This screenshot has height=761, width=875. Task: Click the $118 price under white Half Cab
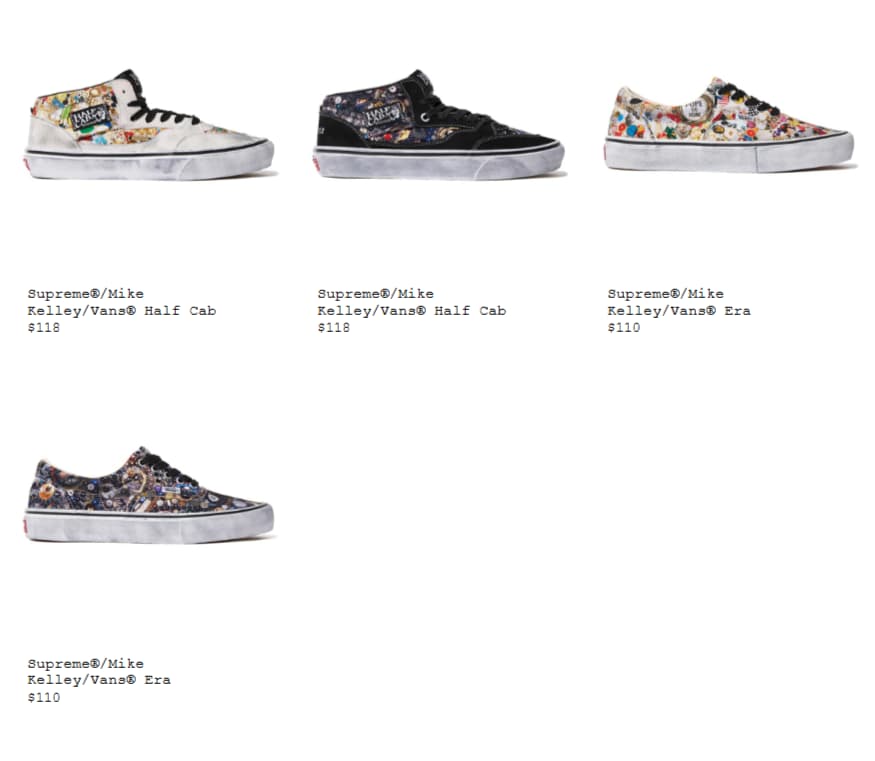pyautogui.click(x=44, y=327)
